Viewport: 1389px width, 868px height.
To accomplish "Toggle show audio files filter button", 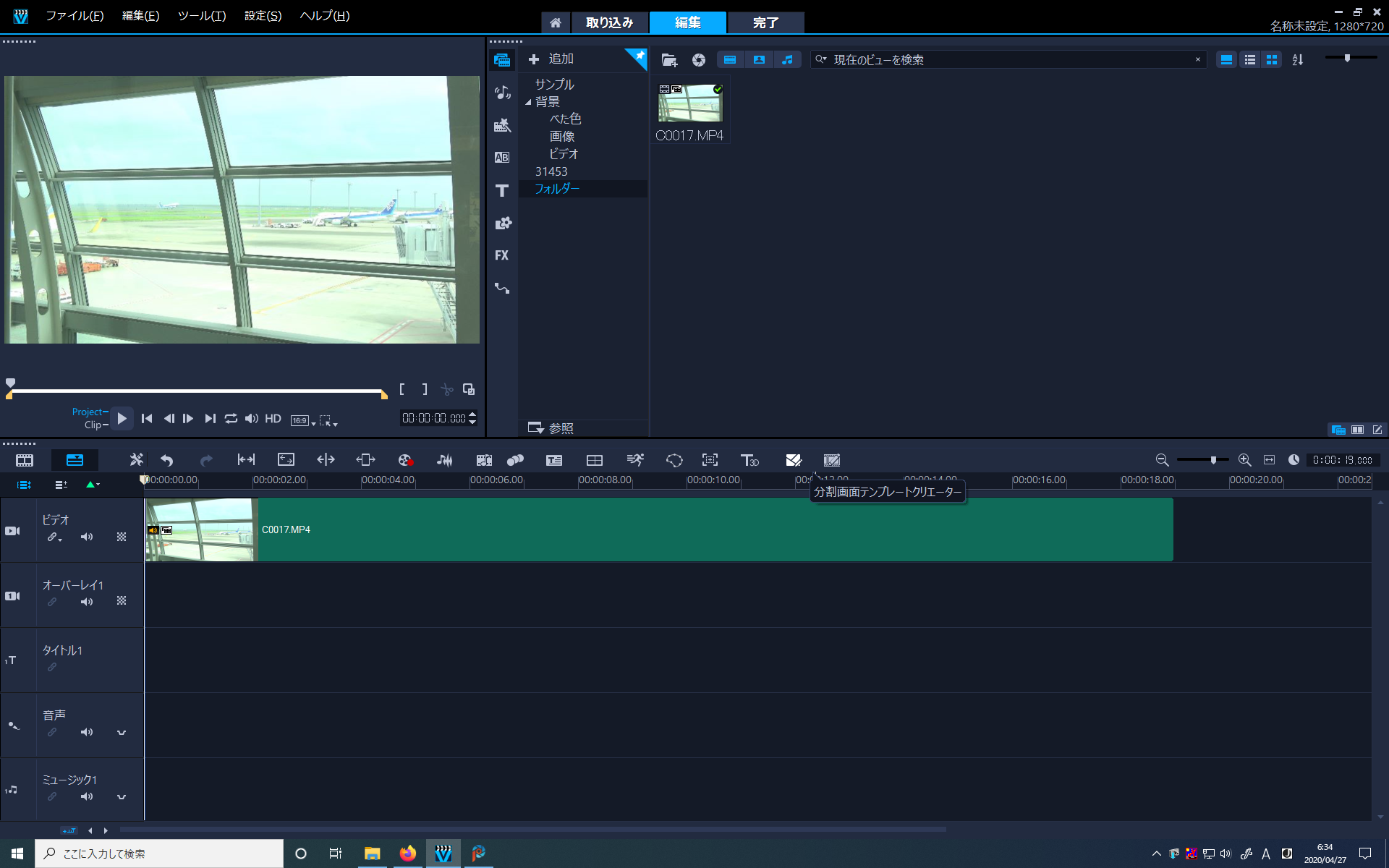I will (x=788, y=60).
